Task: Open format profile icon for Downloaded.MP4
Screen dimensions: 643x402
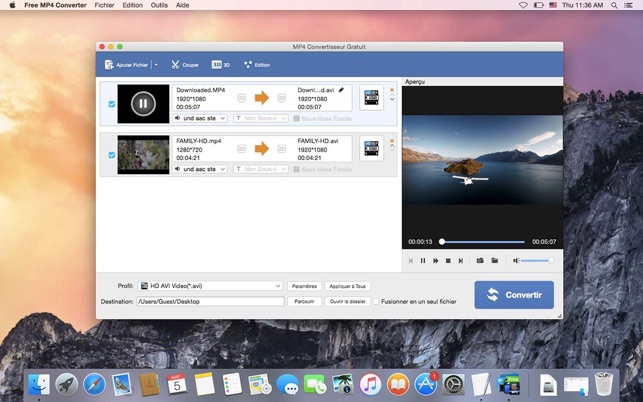Action: pyautogui.click(x=372, y=98)
